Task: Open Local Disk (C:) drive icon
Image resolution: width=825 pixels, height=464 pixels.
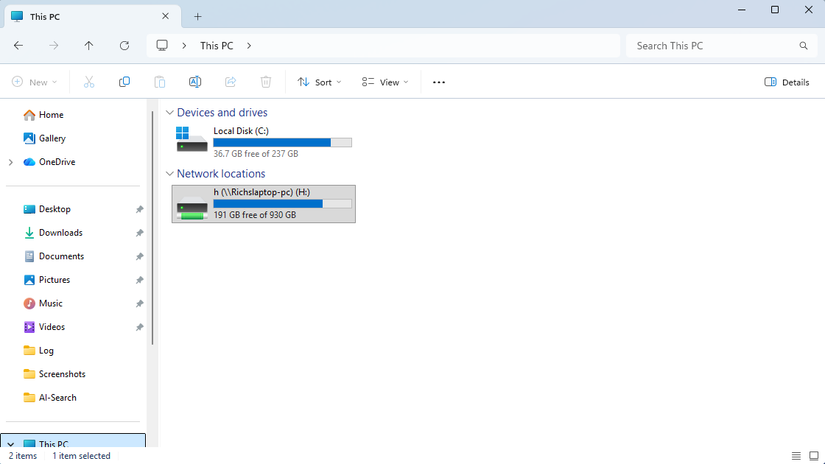Action: [x=192, y=139]
